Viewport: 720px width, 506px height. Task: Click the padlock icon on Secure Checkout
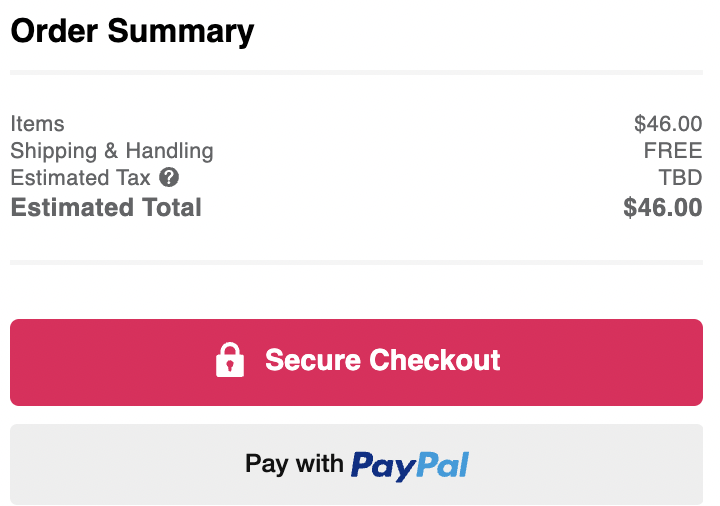point(230,360)
